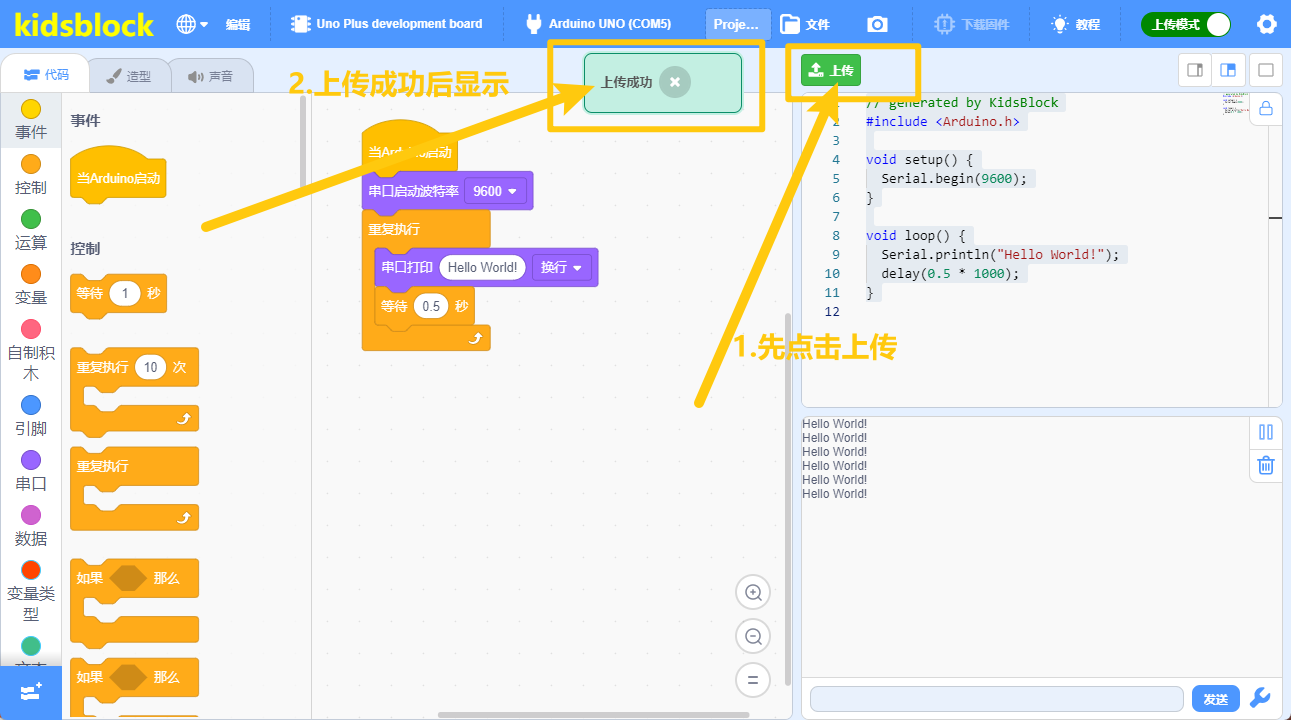The height and width of the screenshot is (720, 1291).
Task: Open serial settings wrench icon
Action: point(1261,698)
